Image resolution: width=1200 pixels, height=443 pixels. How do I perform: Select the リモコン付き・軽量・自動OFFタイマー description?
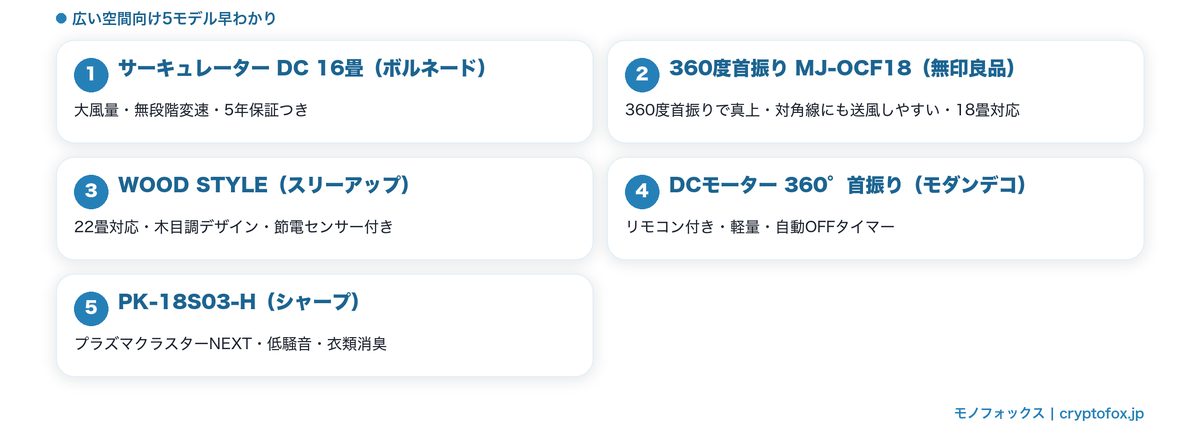coord(760,227)
